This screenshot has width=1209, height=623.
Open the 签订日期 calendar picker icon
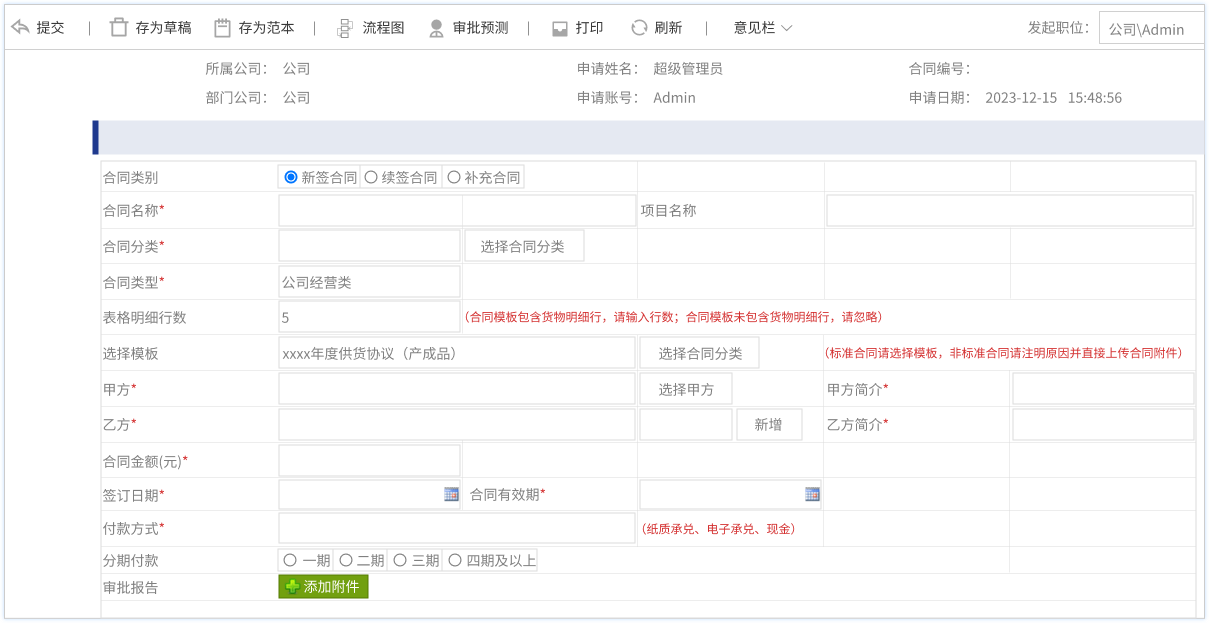(451, 494)
